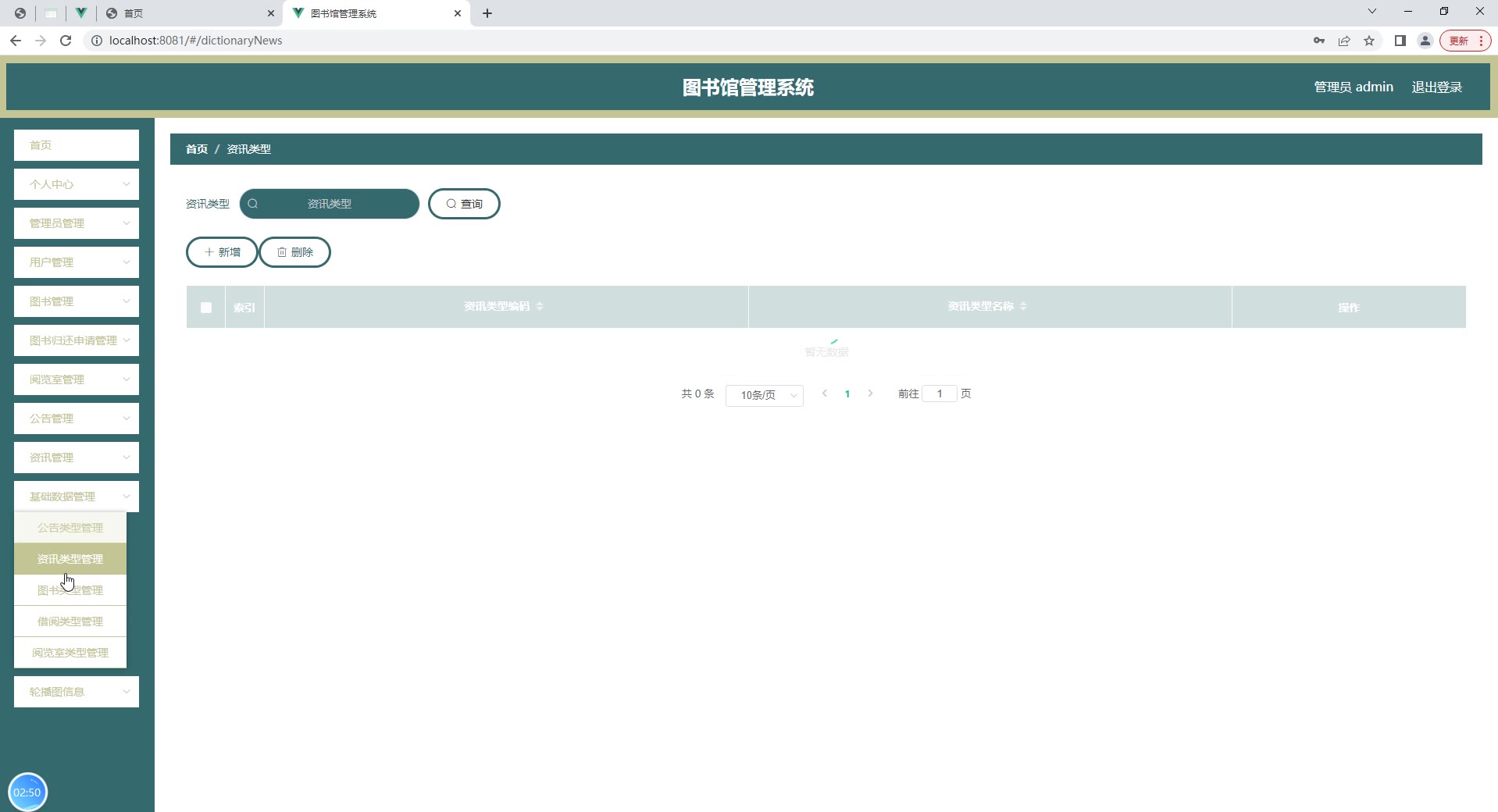Click the 新增 add button

point(222,252)
